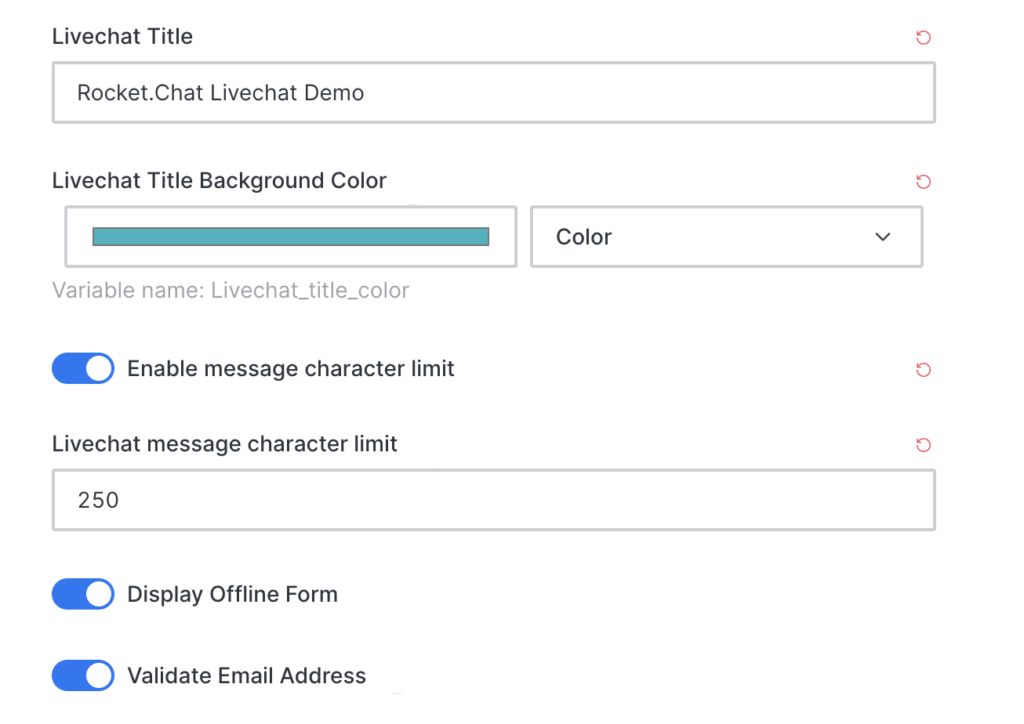Turn off the Display Offline Form switch
Viewport: 1024px width, 724px height.
(83, 594)
